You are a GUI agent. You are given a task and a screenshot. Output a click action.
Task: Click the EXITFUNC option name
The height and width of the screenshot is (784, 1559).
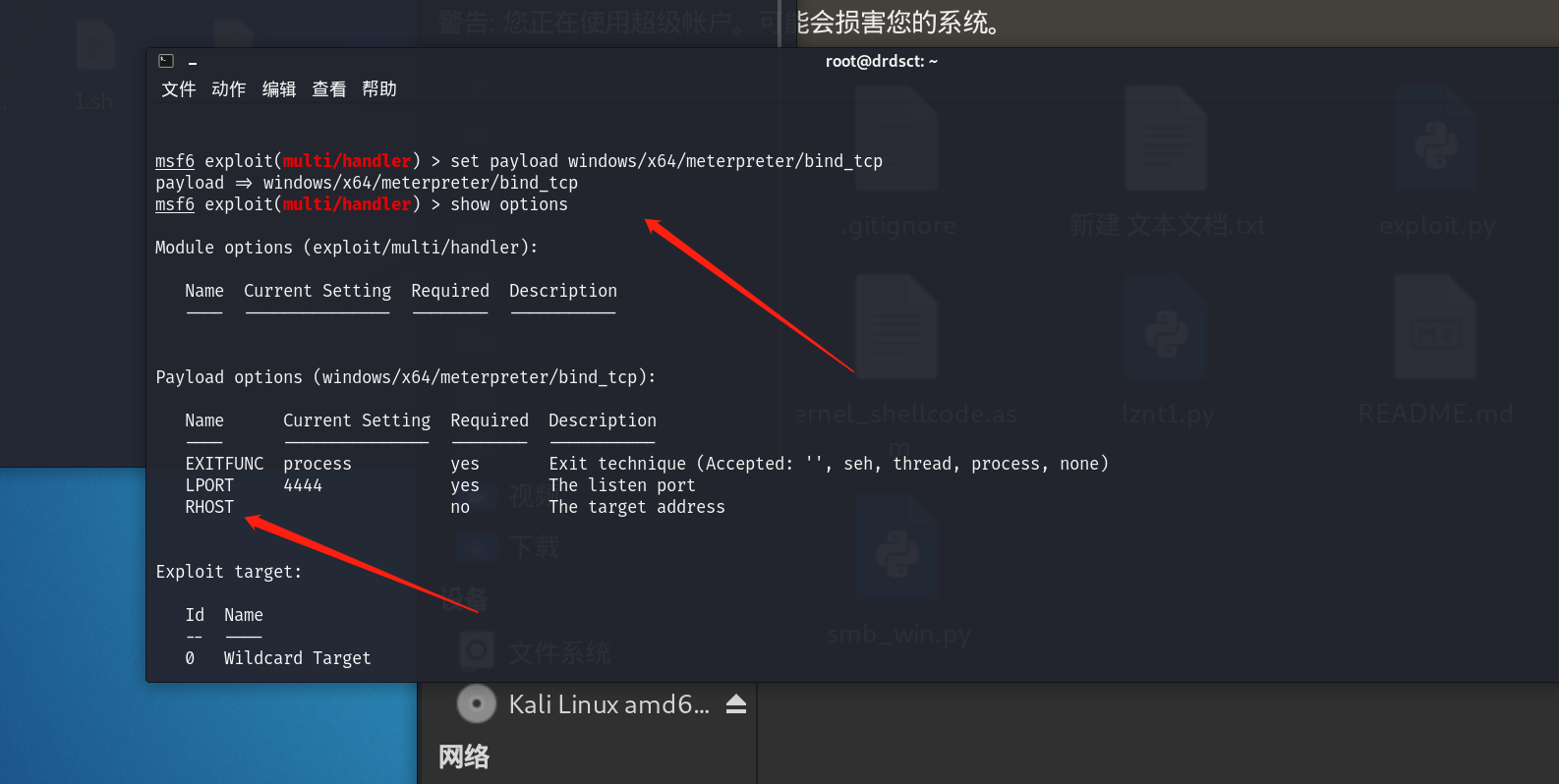pyautogui.click(x=224, y=464)
